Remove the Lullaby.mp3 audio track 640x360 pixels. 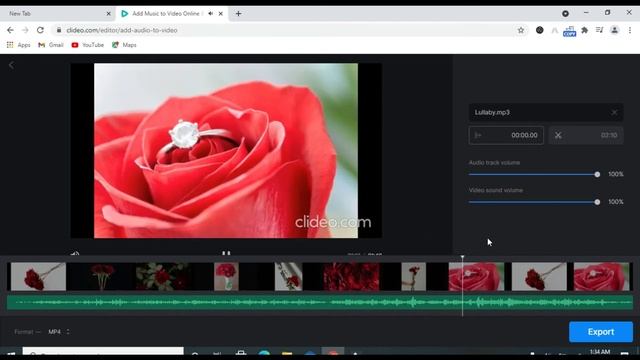614,112
